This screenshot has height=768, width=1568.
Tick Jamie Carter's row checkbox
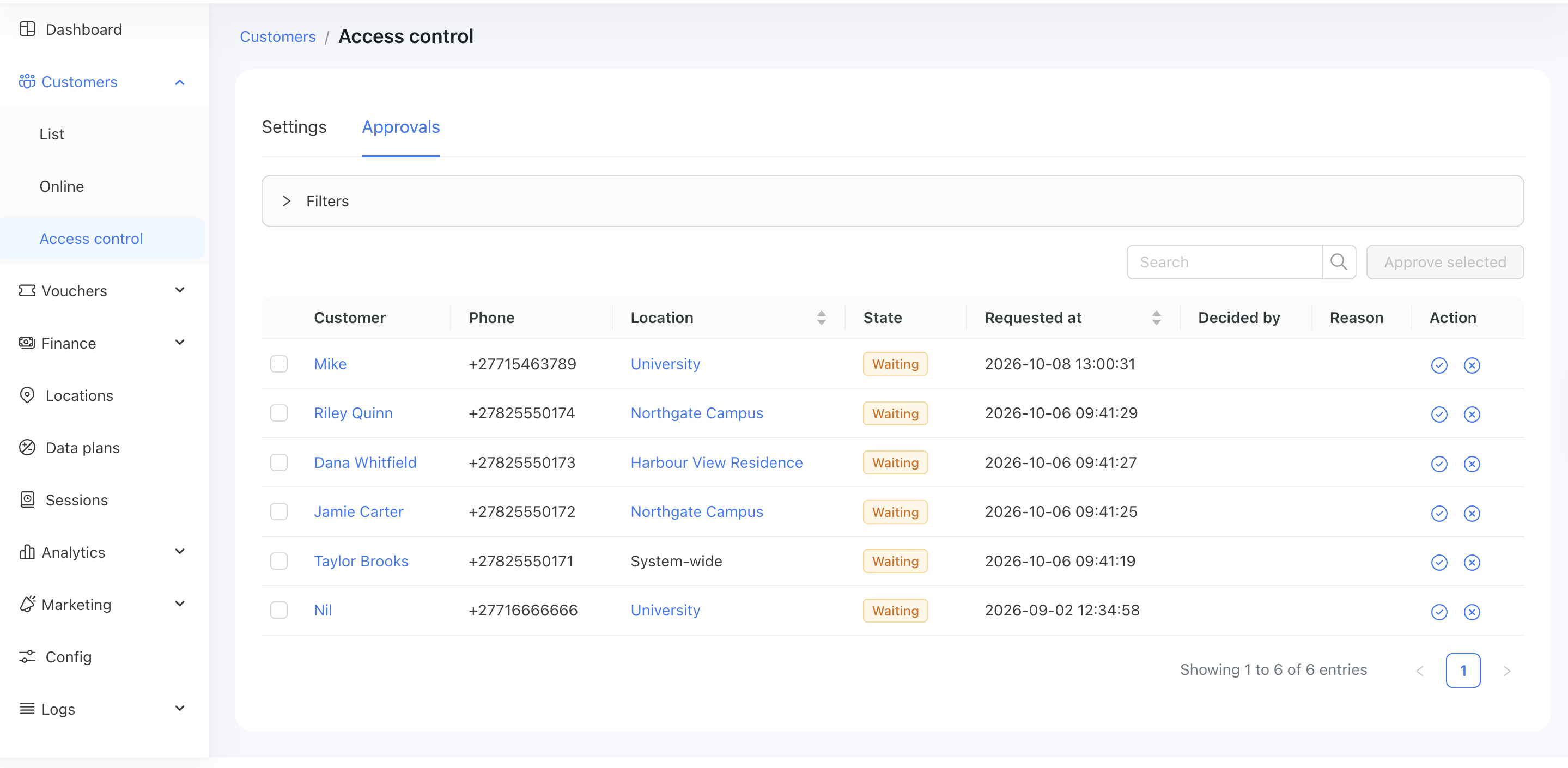[279, 512]
